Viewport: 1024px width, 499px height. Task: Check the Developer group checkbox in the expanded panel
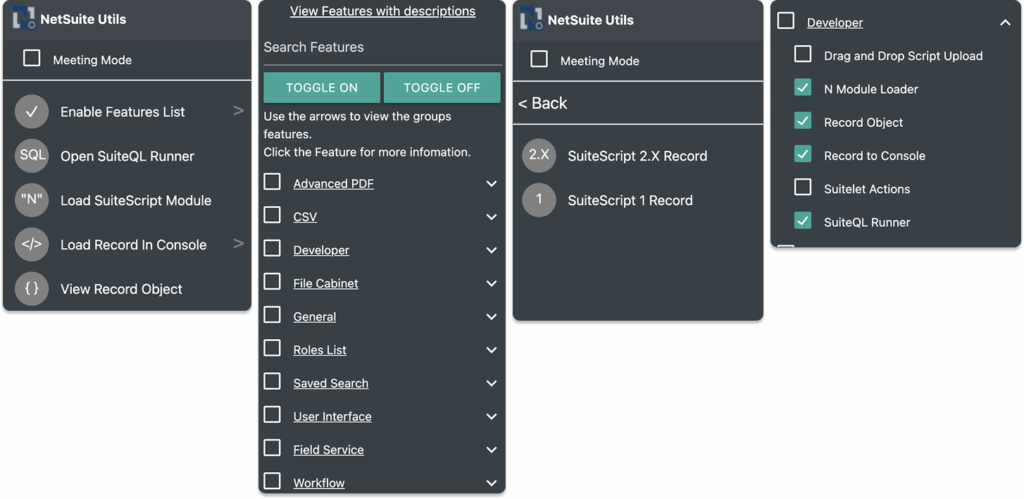pyautogui.click(x=786, y=22)
